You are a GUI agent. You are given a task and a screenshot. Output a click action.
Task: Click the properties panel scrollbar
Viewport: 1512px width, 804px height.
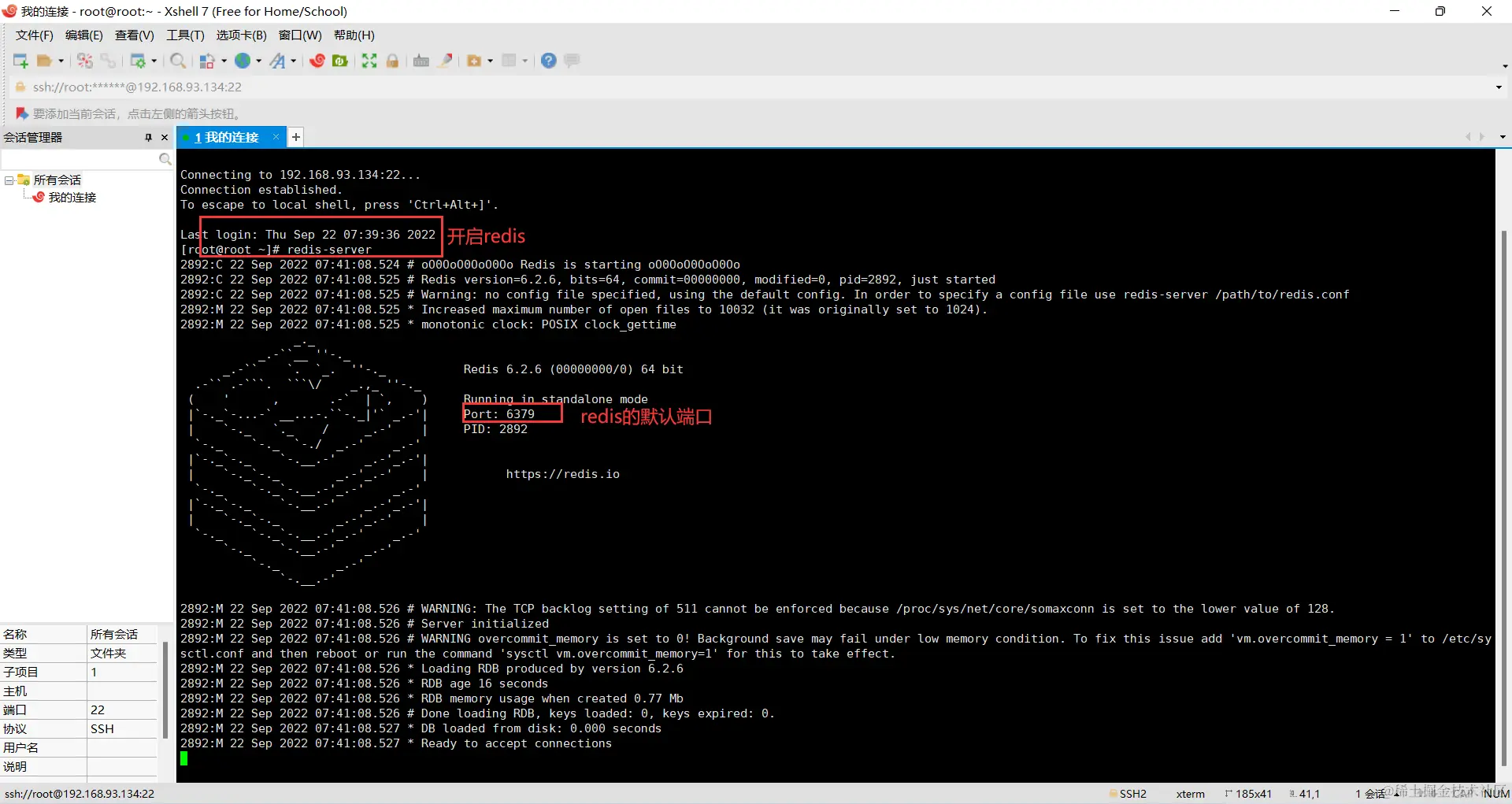165,690
